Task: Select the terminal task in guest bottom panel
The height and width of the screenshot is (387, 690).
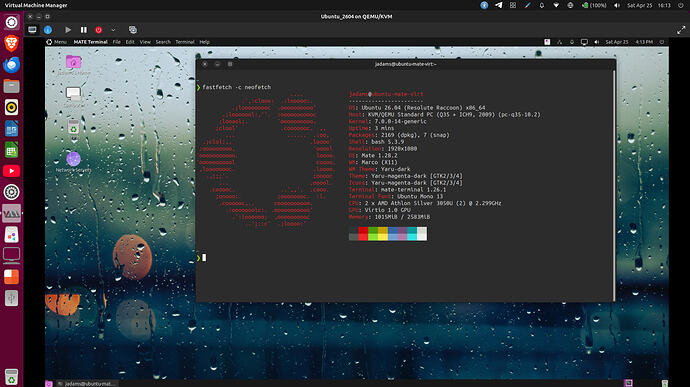Action: coord(87,383)
